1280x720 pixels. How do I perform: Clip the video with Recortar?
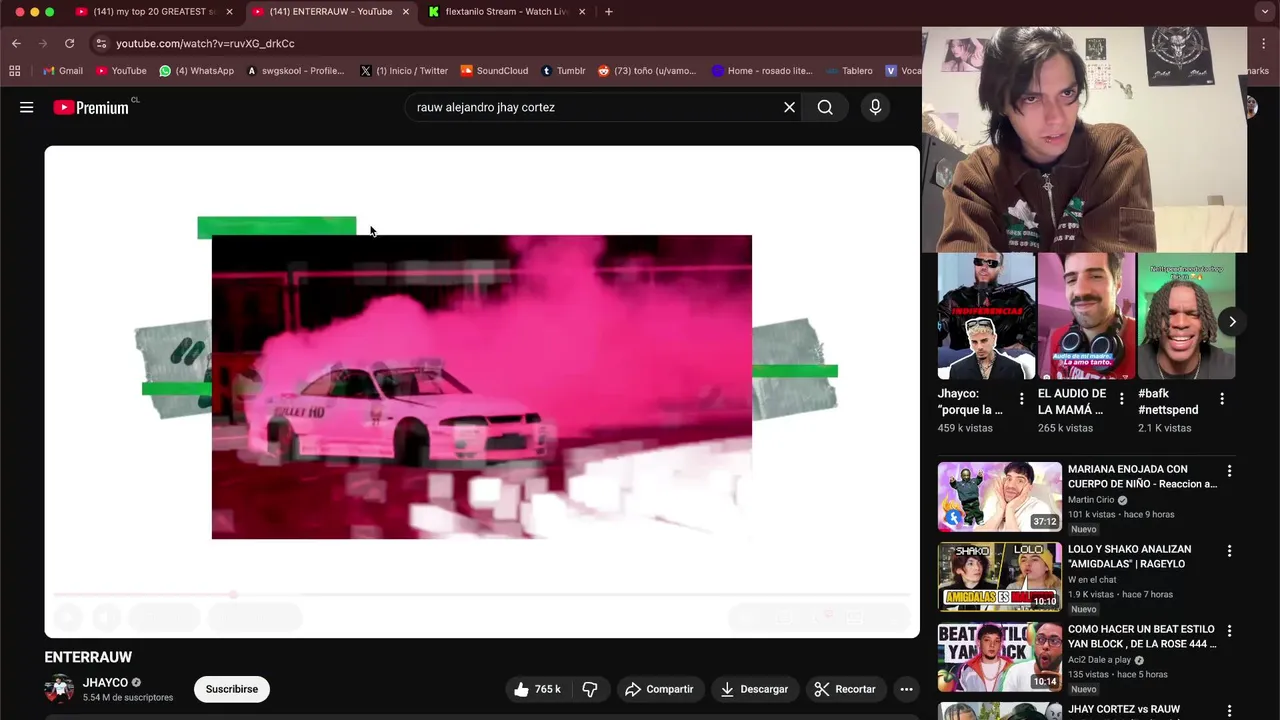(845, 689)
